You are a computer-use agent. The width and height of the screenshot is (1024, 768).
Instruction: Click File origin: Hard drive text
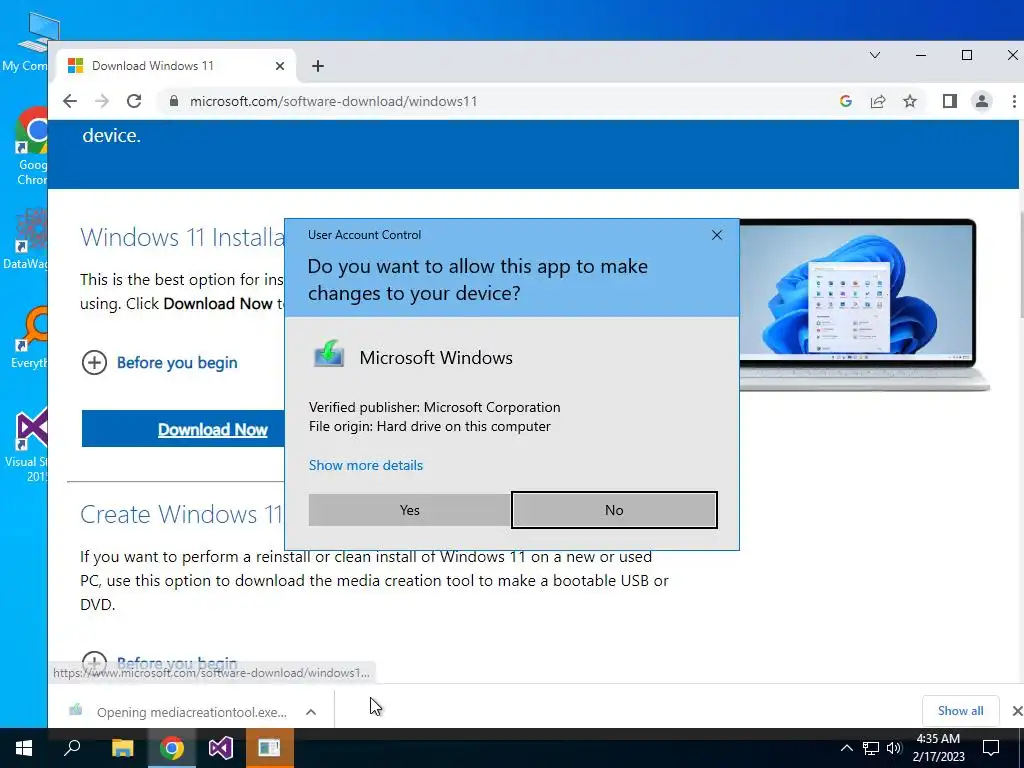(430, 426)
